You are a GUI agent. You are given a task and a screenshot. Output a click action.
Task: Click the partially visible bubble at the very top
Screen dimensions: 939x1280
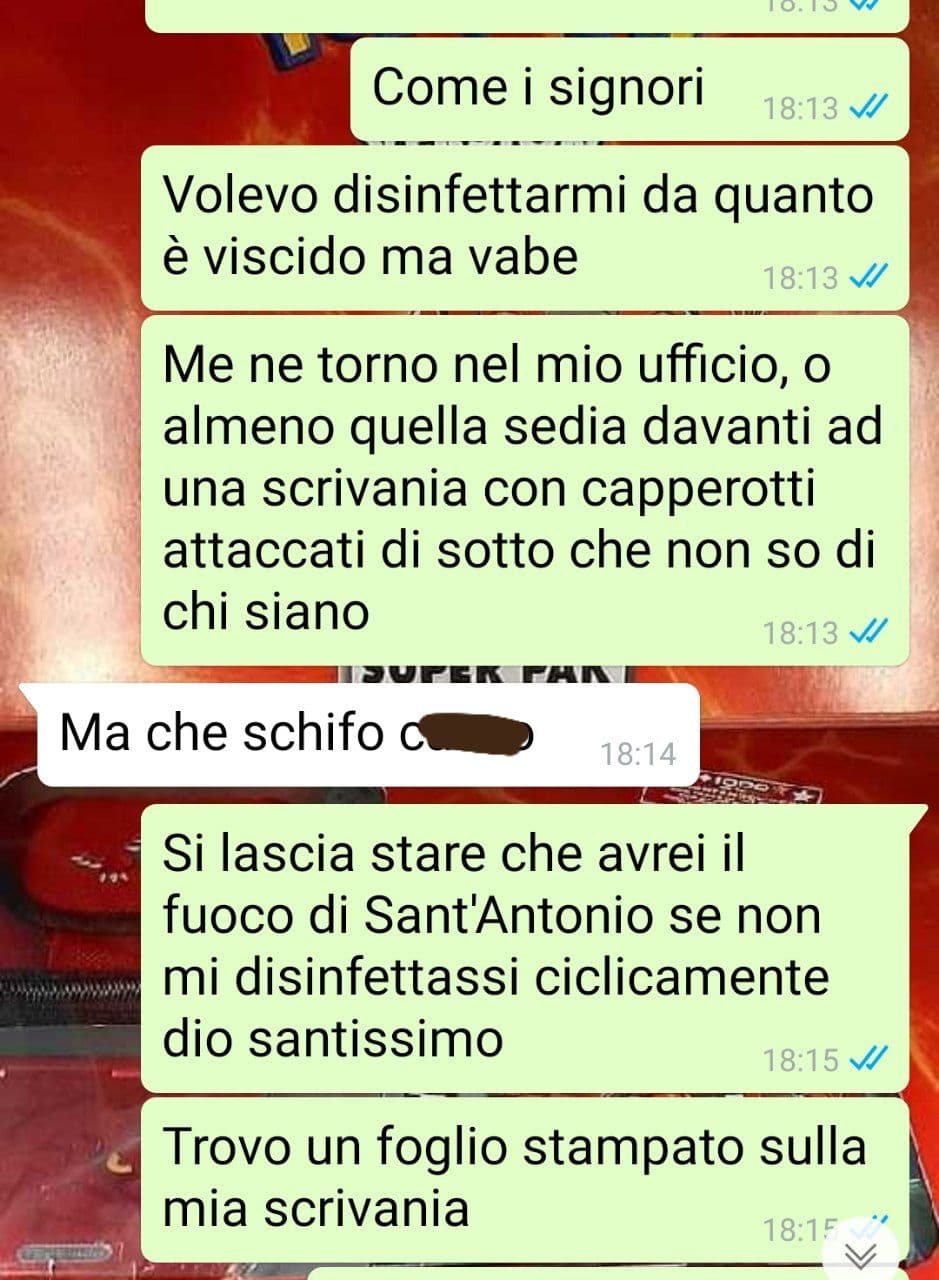point(525,14)
